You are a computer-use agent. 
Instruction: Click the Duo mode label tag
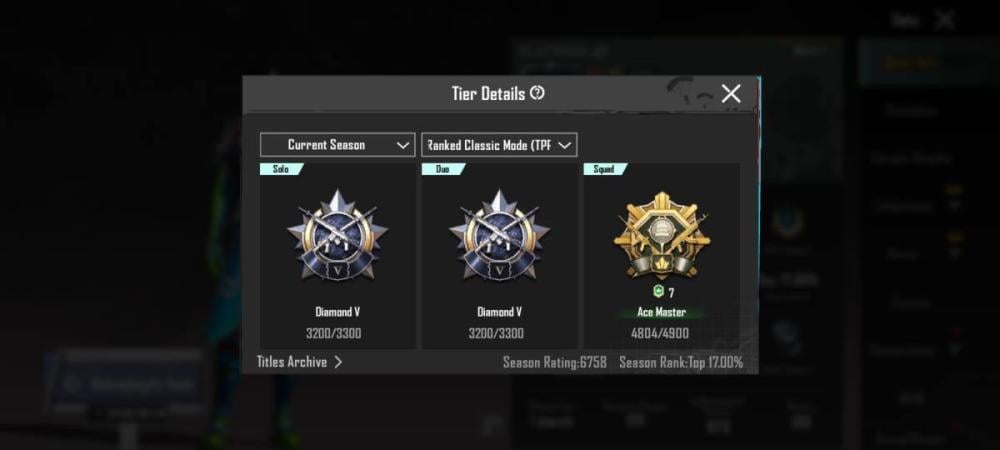[x=443, y=169]
